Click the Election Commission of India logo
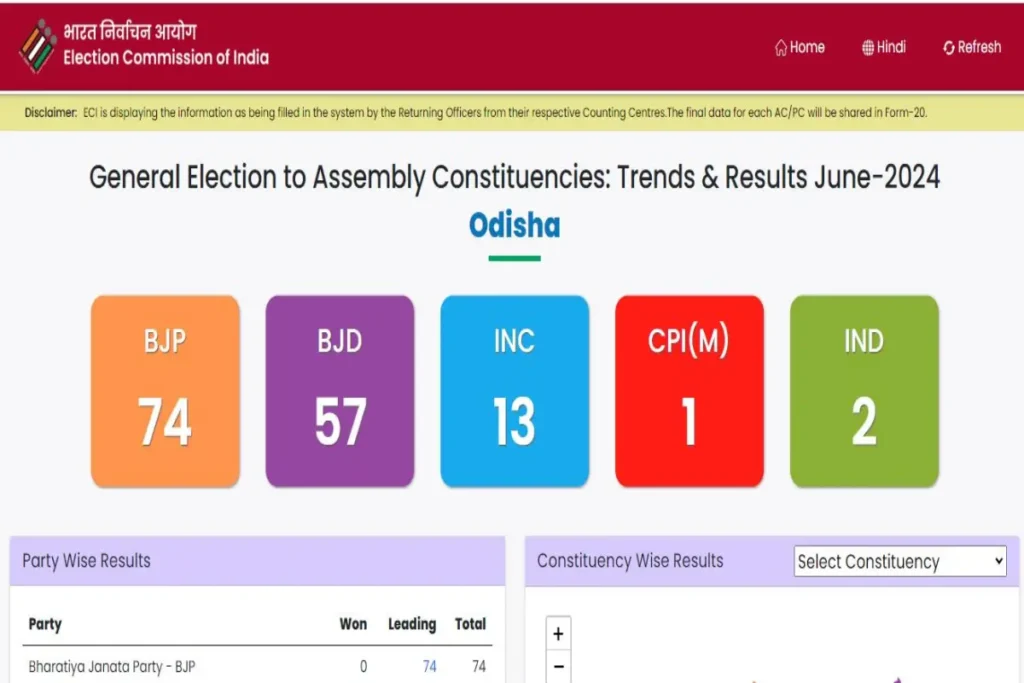Viewport: 1024px width, 683px height. 37,45
